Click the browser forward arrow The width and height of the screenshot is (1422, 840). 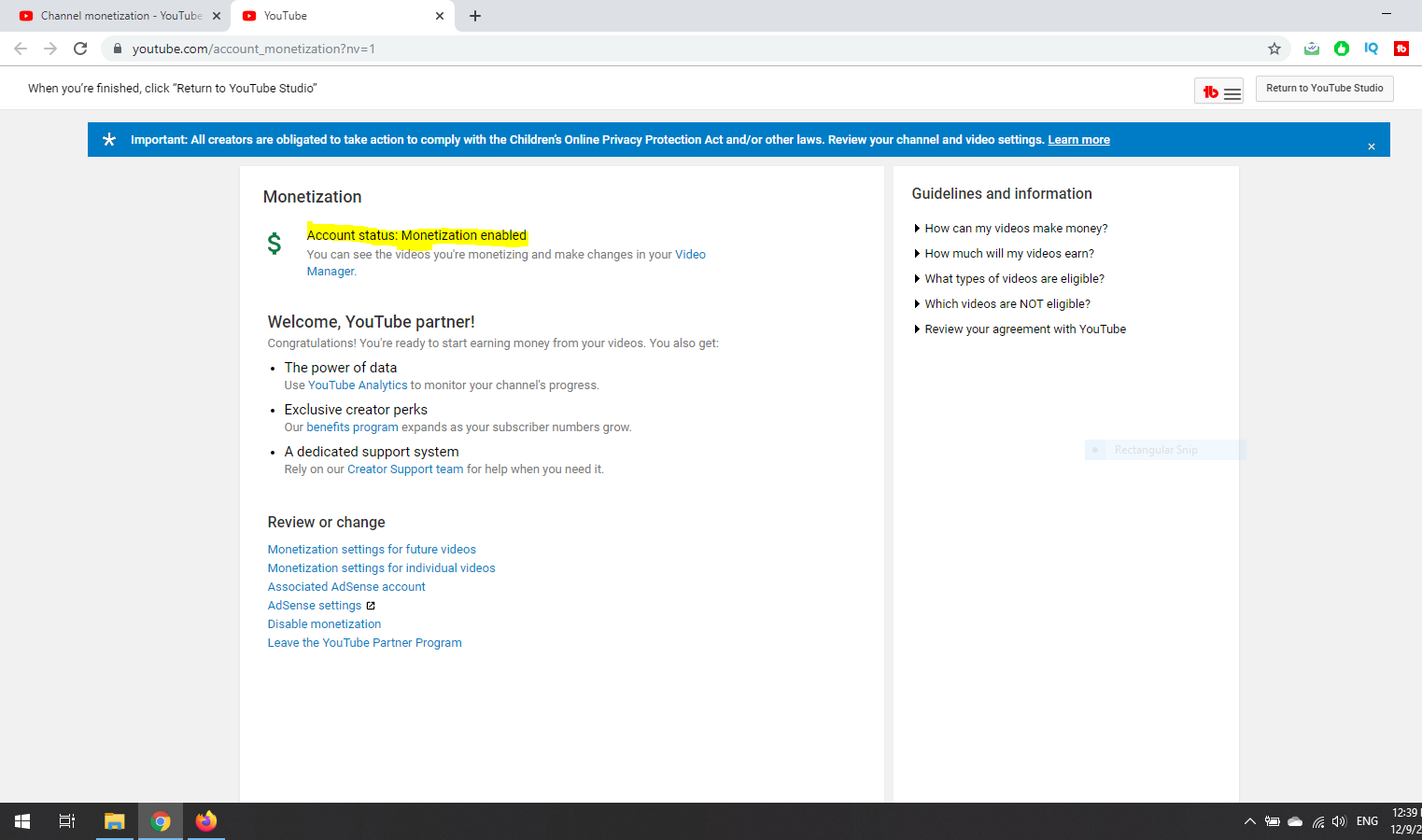50,49
